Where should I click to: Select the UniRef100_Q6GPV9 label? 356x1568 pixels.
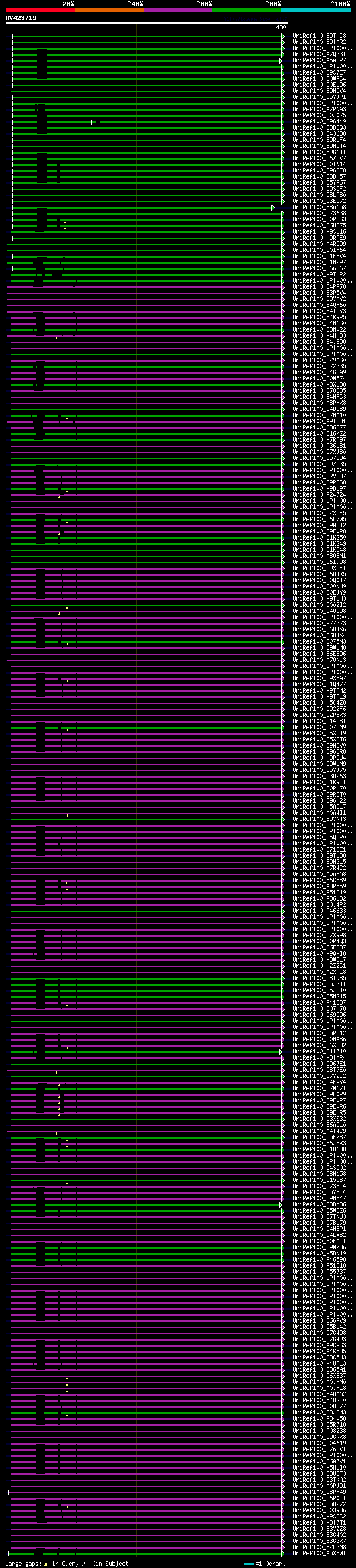[319, 1320]
